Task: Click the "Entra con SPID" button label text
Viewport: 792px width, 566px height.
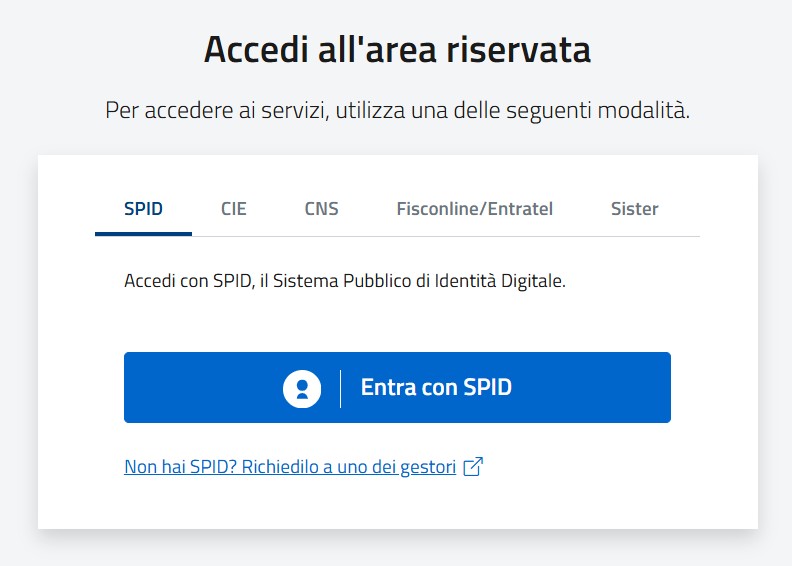Action: click(436, 388)
